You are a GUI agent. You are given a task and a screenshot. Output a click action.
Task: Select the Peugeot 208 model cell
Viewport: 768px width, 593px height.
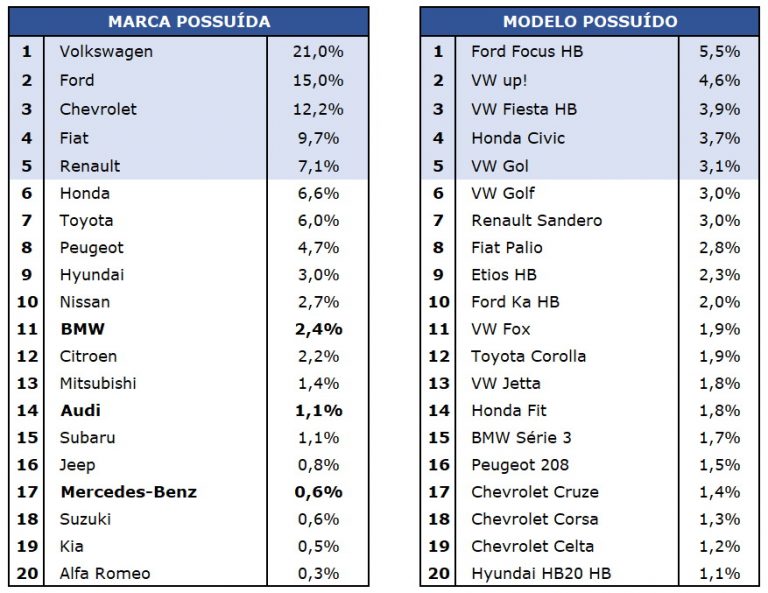[520, 464]
